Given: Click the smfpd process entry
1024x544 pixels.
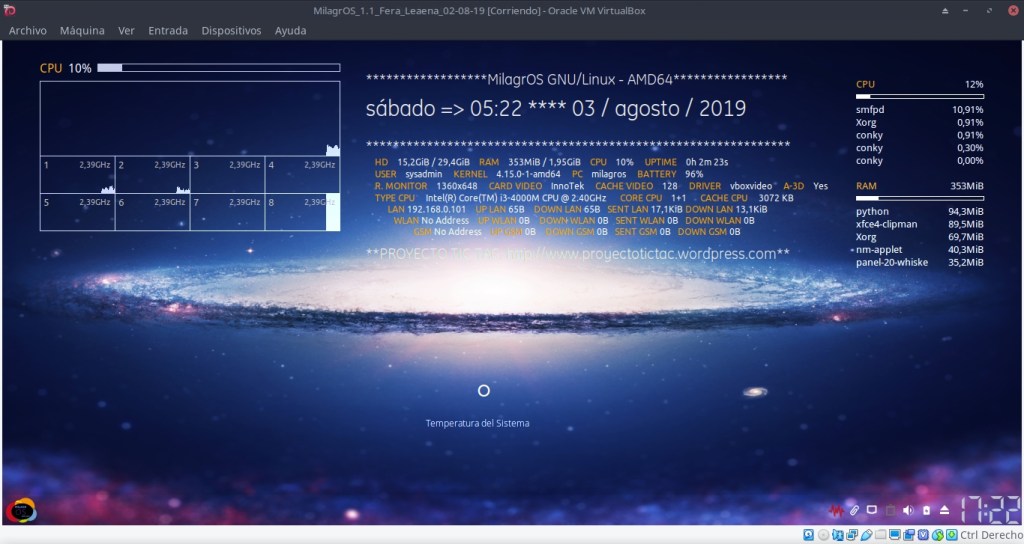Looking at the screenshot, I should [x=920, y=110].
